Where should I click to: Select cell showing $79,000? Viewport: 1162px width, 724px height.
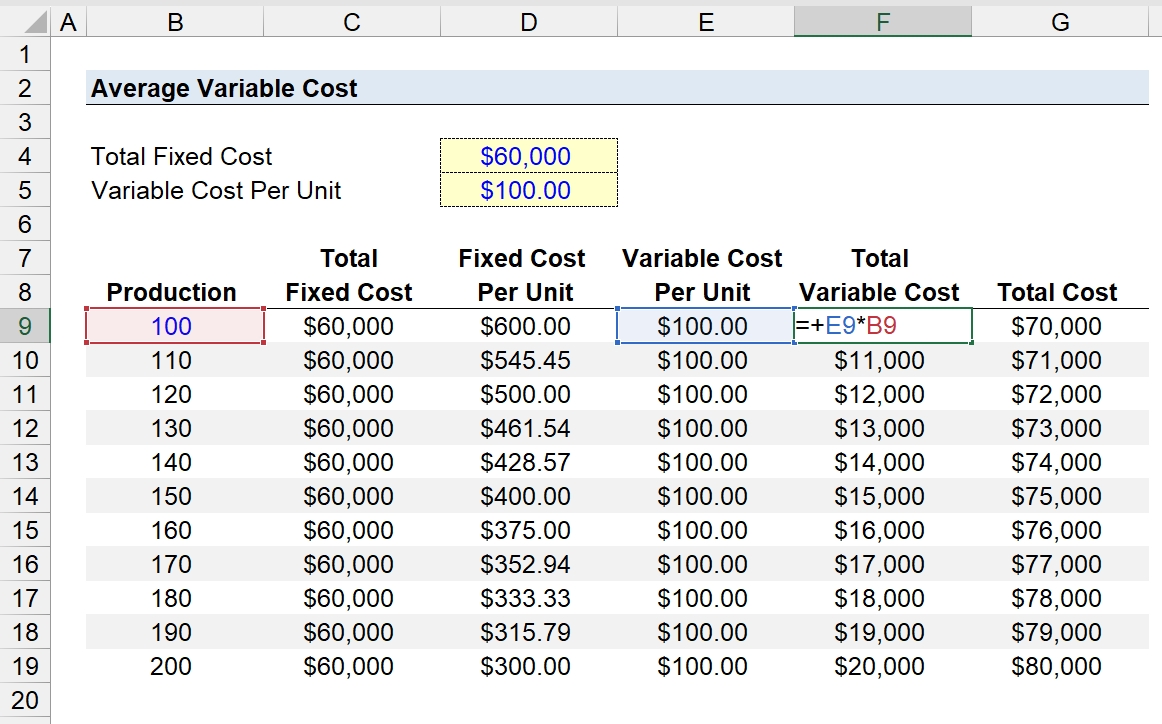tap(1060, 632)
